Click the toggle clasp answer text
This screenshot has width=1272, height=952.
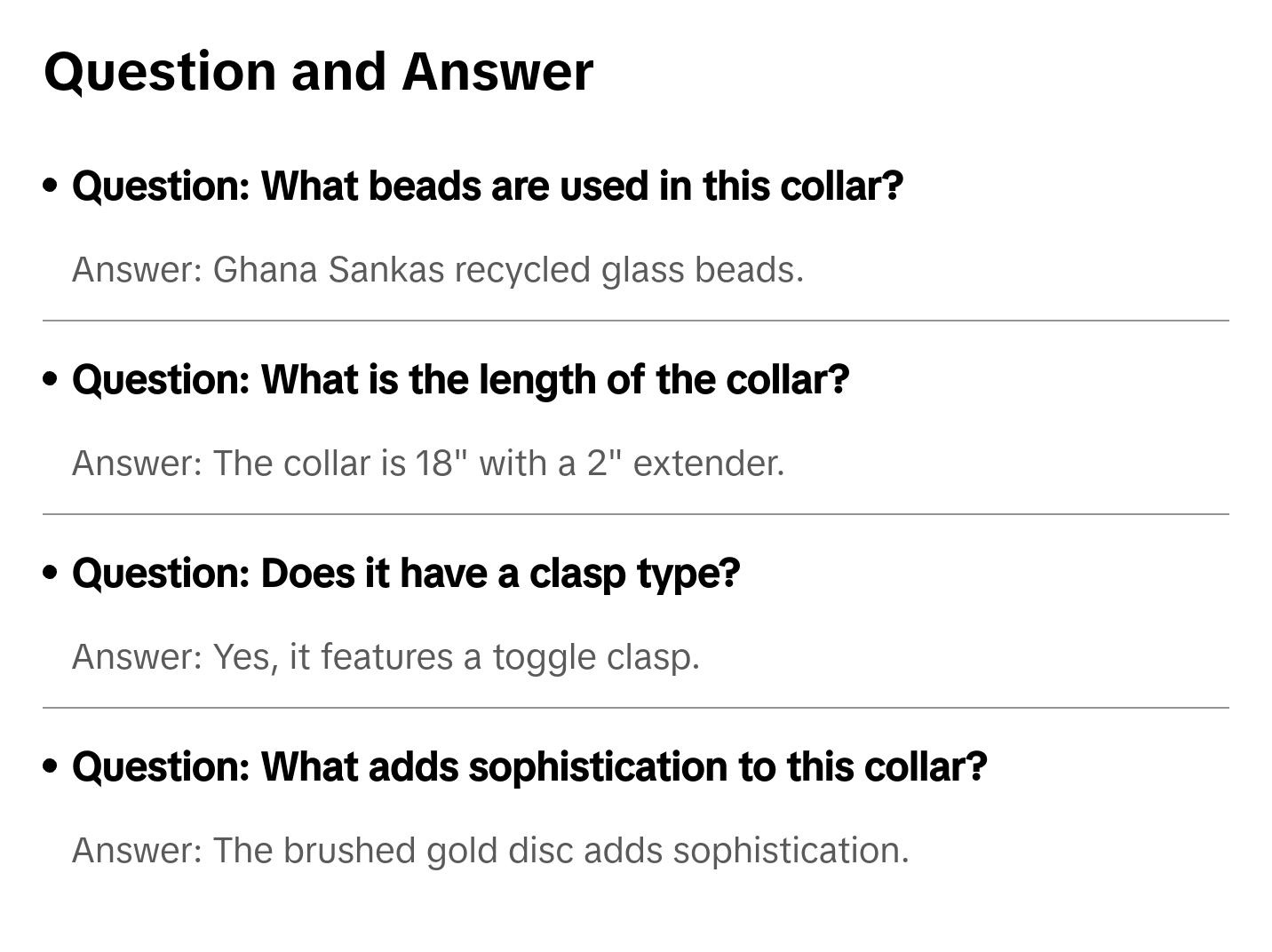click(386, 657)
